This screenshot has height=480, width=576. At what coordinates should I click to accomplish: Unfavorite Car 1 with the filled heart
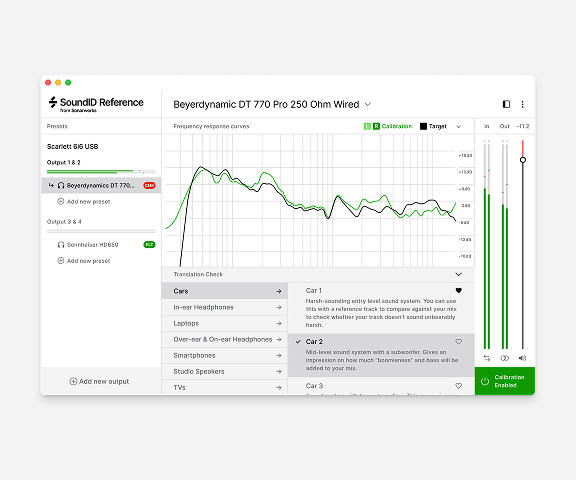pos(458,290)
